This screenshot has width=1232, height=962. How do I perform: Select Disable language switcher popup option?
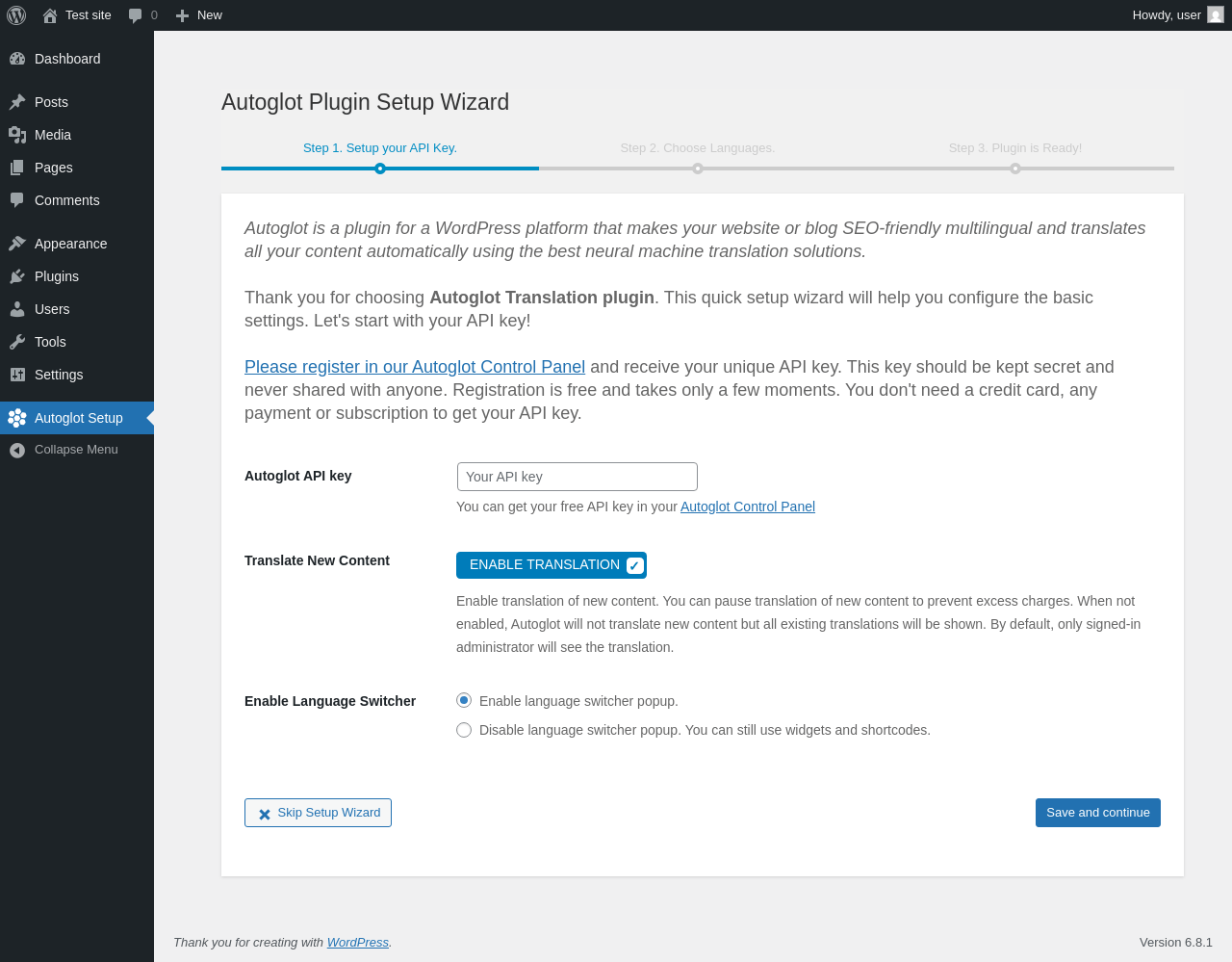click(x=464, y=730)
